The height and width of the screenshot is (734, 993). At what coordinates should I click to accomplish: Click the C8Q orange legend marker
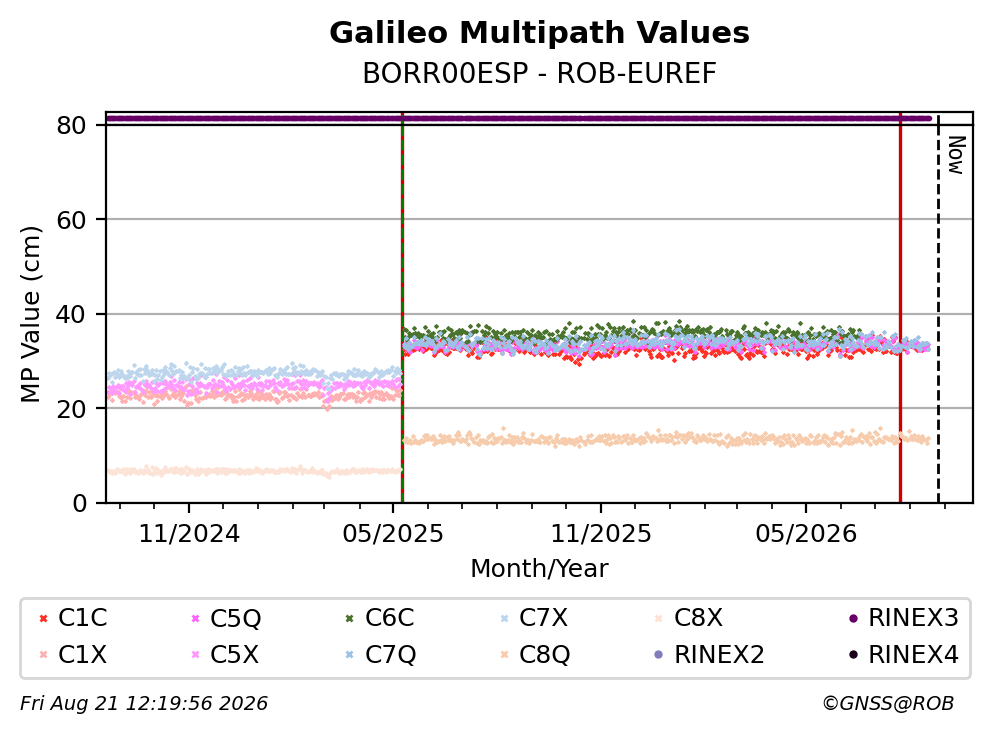(505, 655)
